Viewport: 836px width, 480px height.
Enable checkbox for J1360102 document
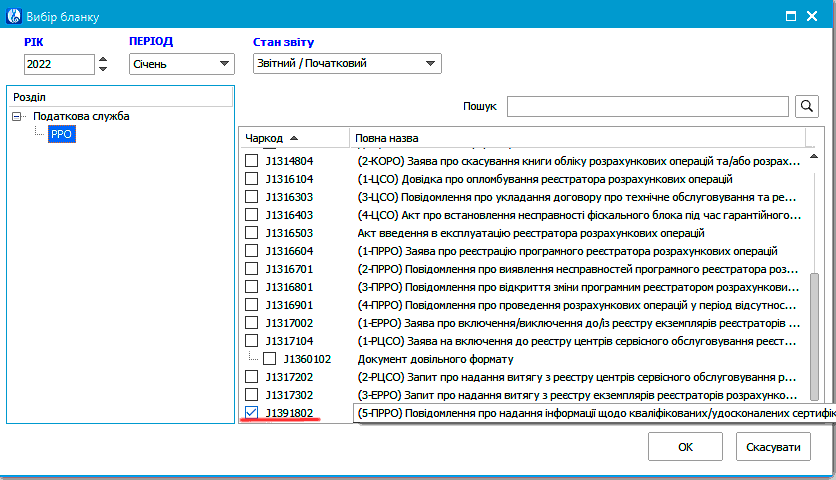(270, 358)
